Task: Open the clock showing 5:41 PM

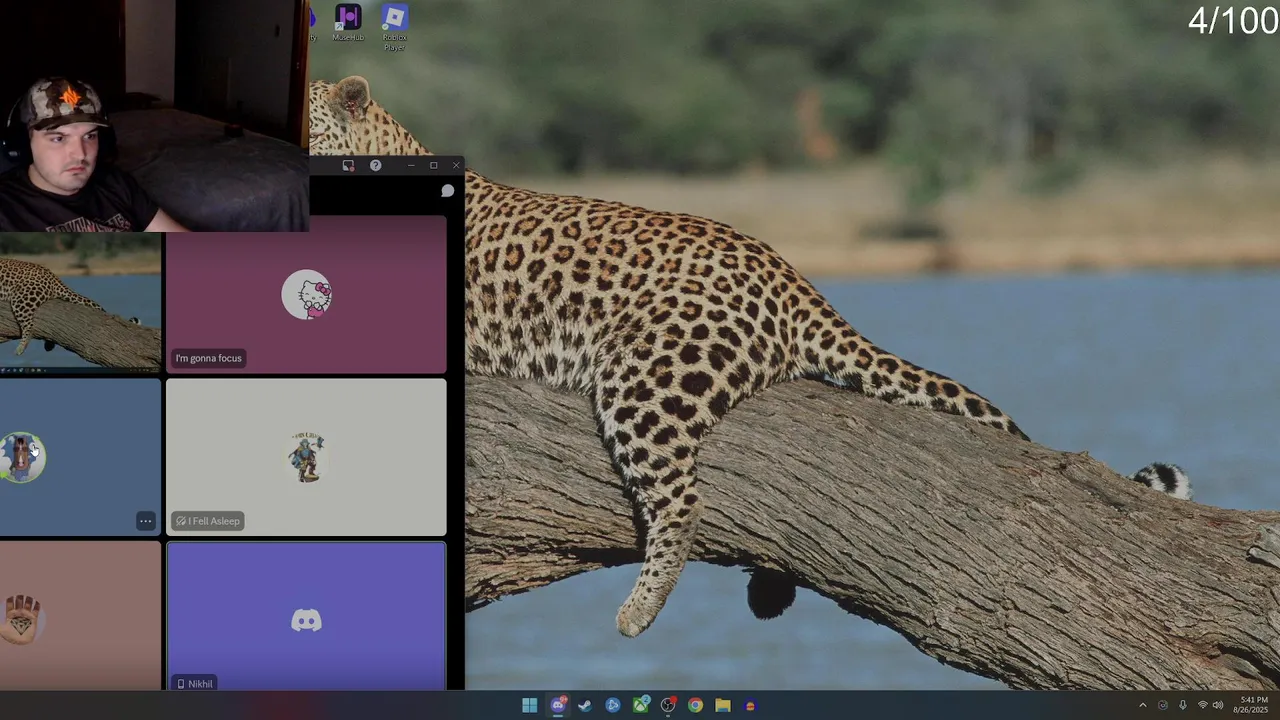Action: click(x=1253, y=705)
